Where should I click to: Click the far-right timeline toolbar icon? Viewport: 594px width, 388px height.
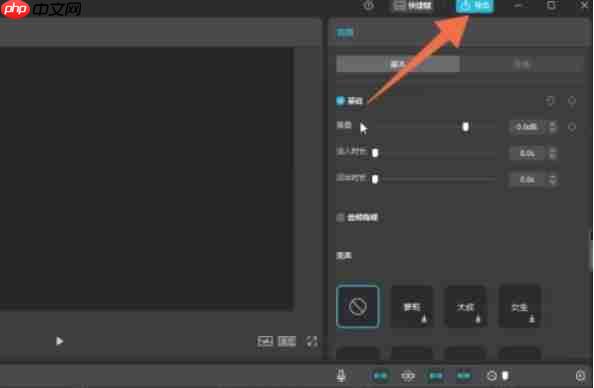[x=580, y=375]
